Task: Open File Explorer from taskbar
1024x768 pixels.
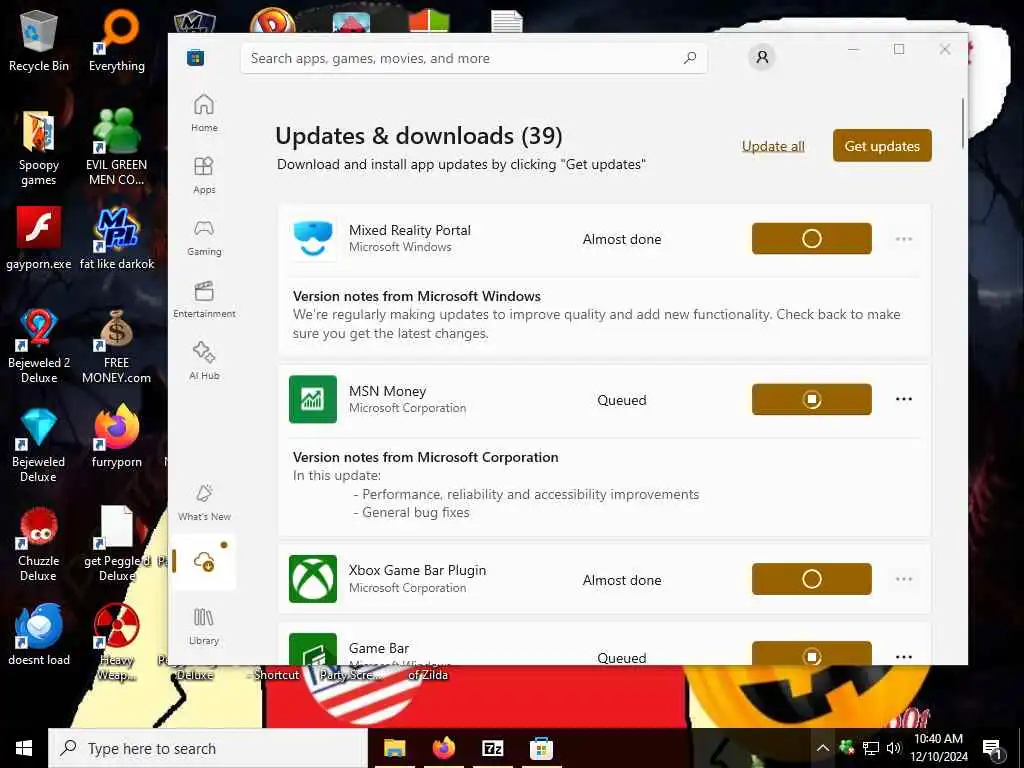Action: tap(394, 748)
